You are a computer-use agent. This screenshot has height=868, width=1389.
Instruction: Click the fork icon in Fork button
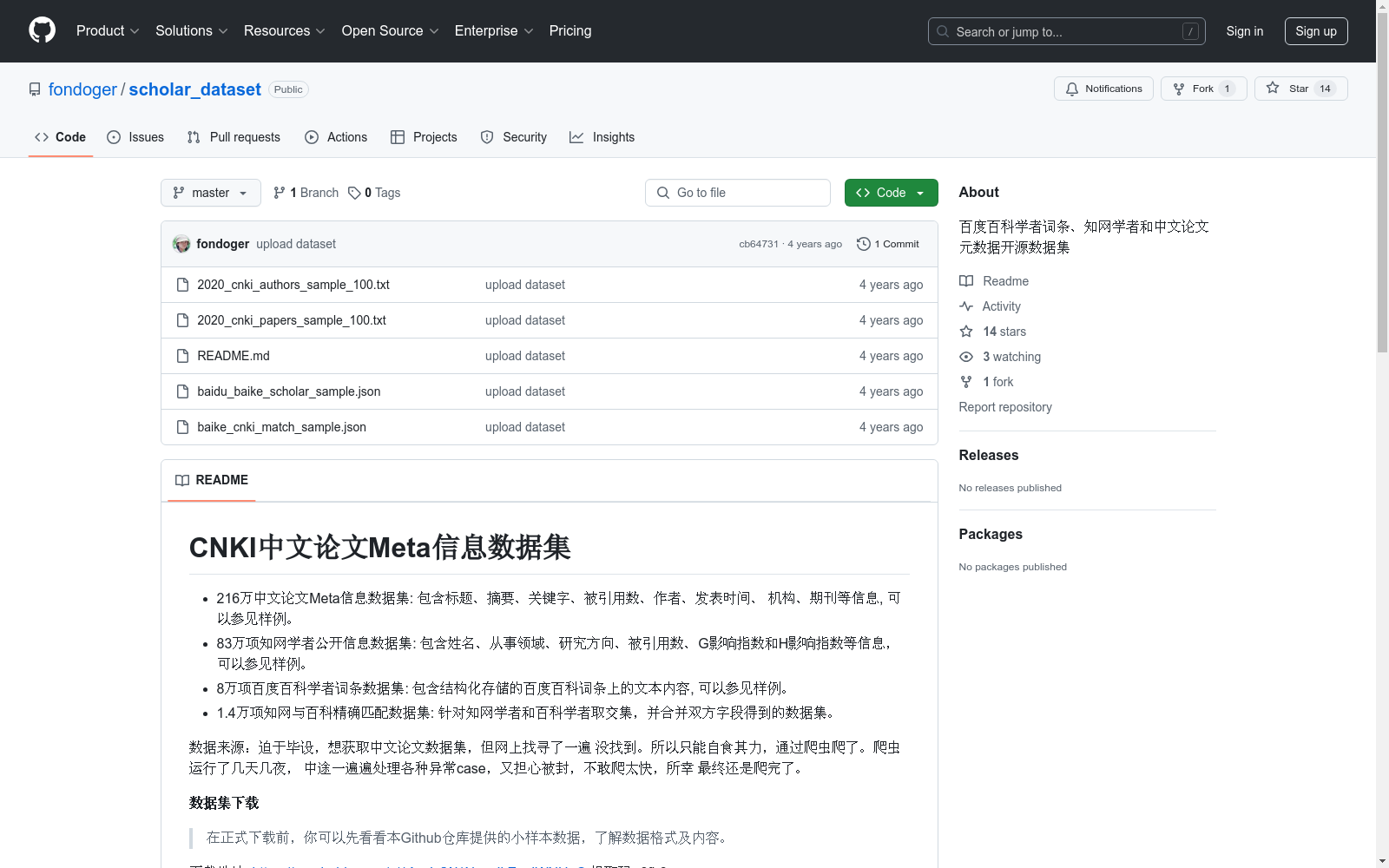(x=1179, y=89)
